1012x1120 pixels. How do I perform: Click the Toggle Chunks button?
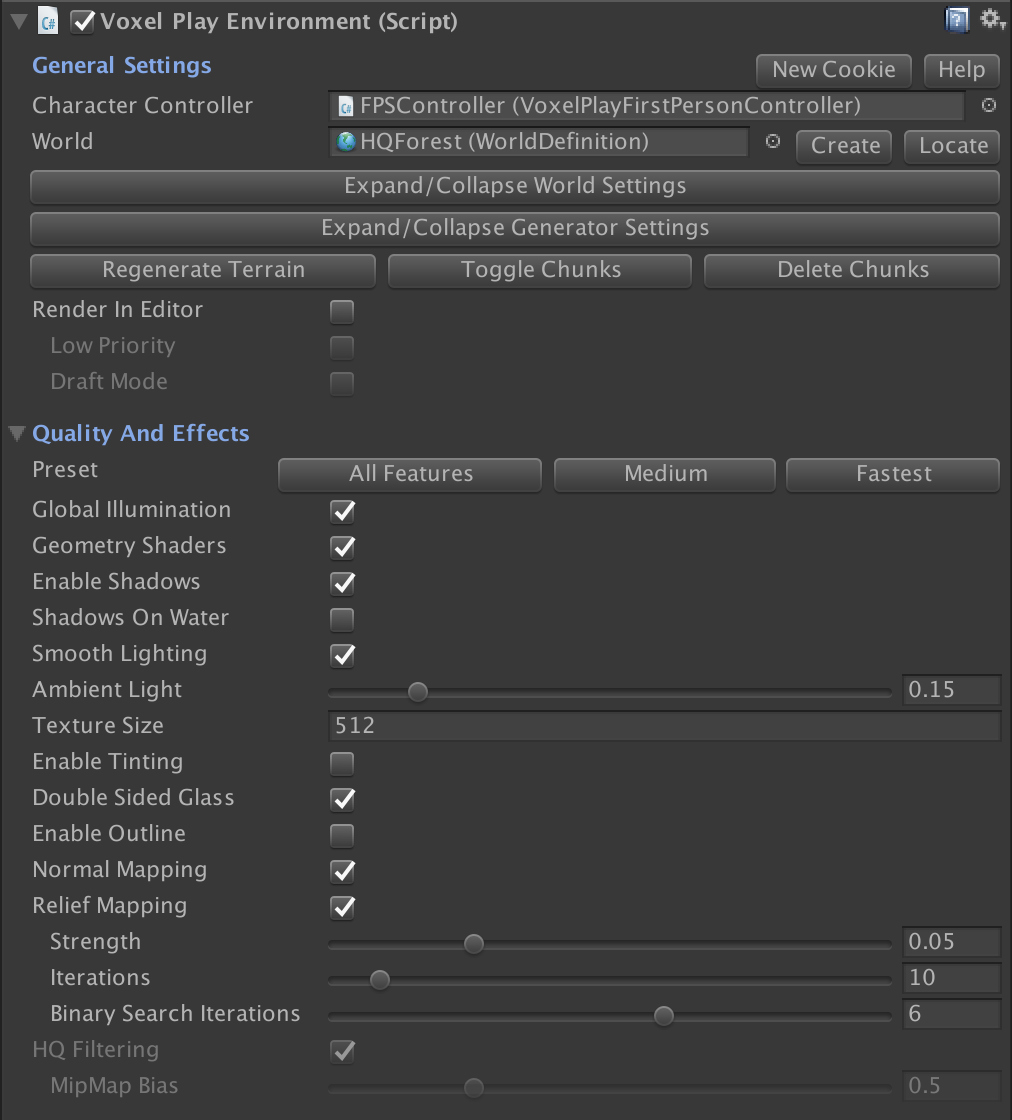[x=540, y=271]
